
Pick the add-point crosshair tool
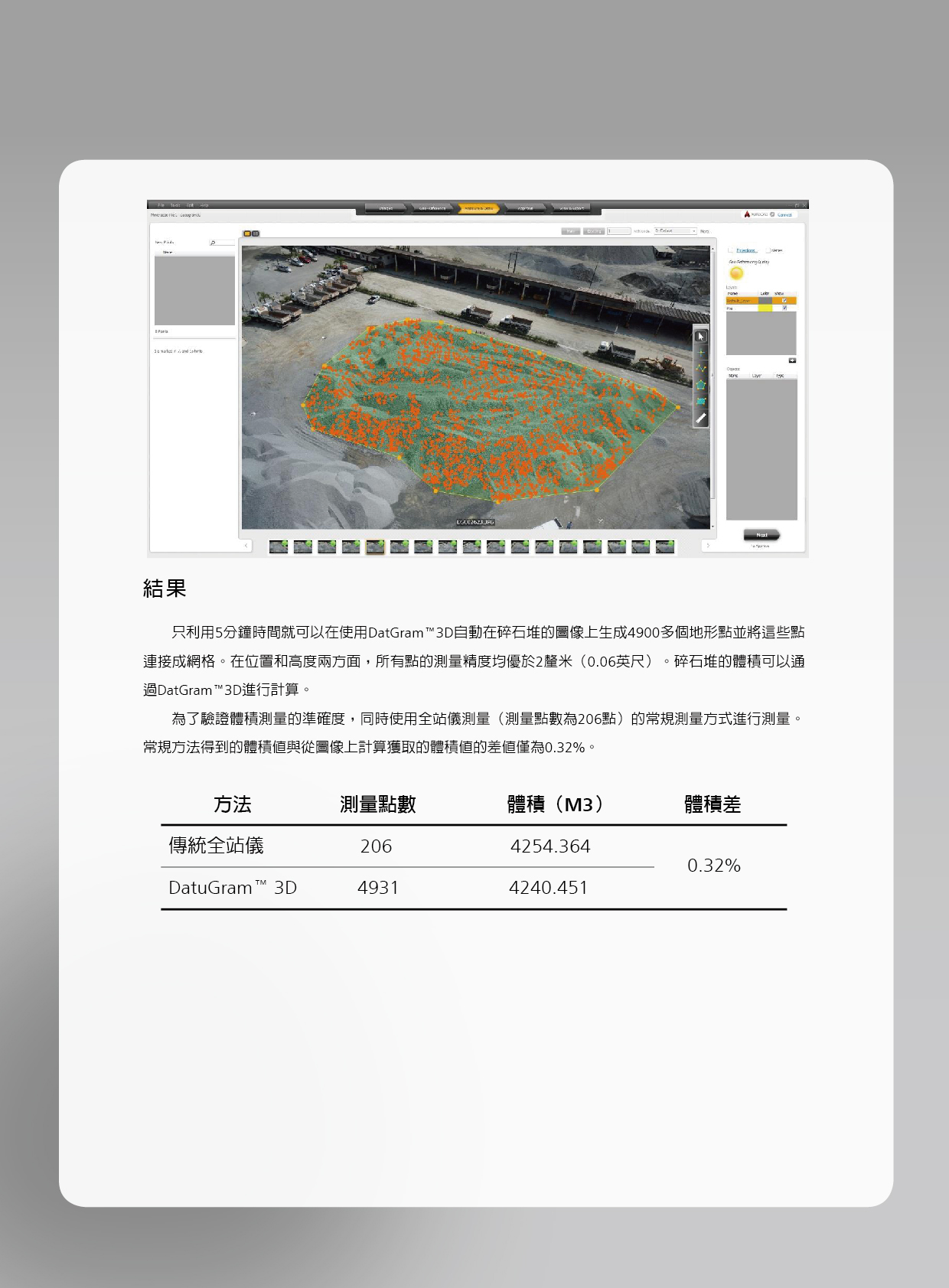tap(701, 353)
